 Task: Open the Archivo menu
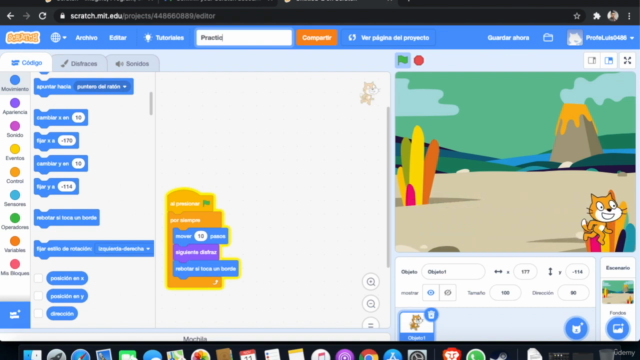click(x=87, y=38)
